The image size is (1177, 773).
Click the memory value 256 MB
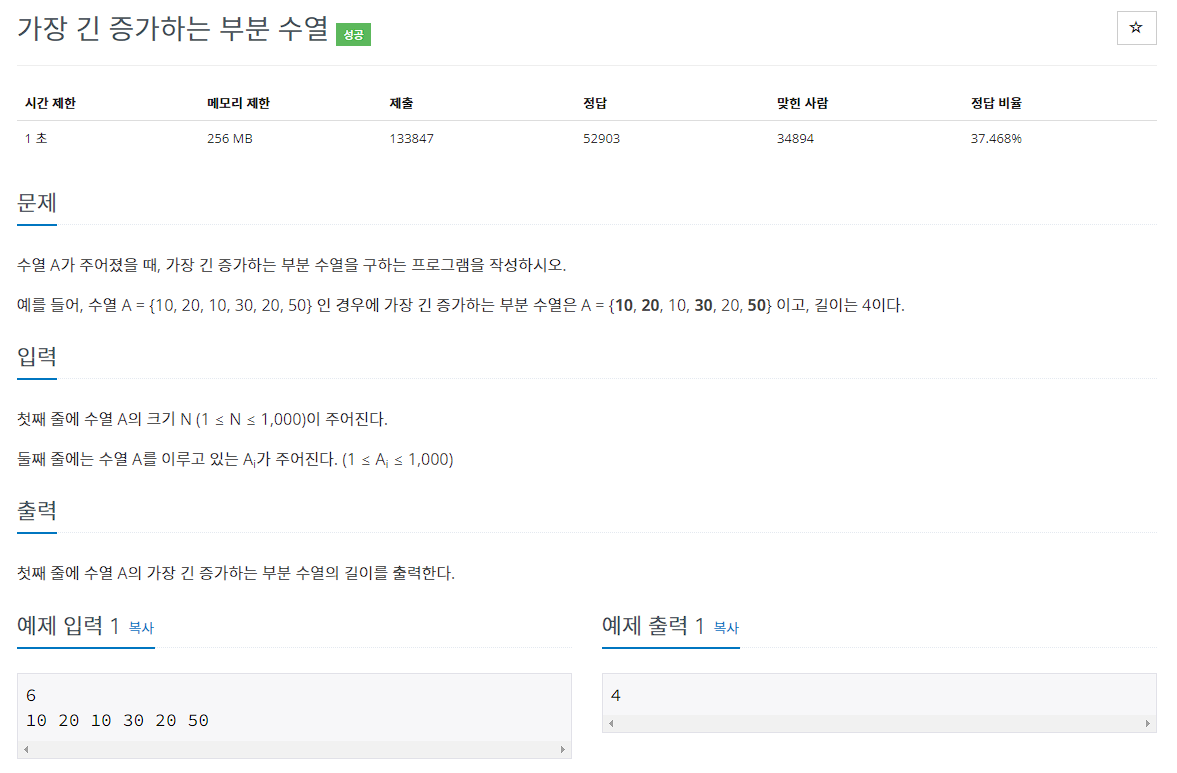point(230,138)
